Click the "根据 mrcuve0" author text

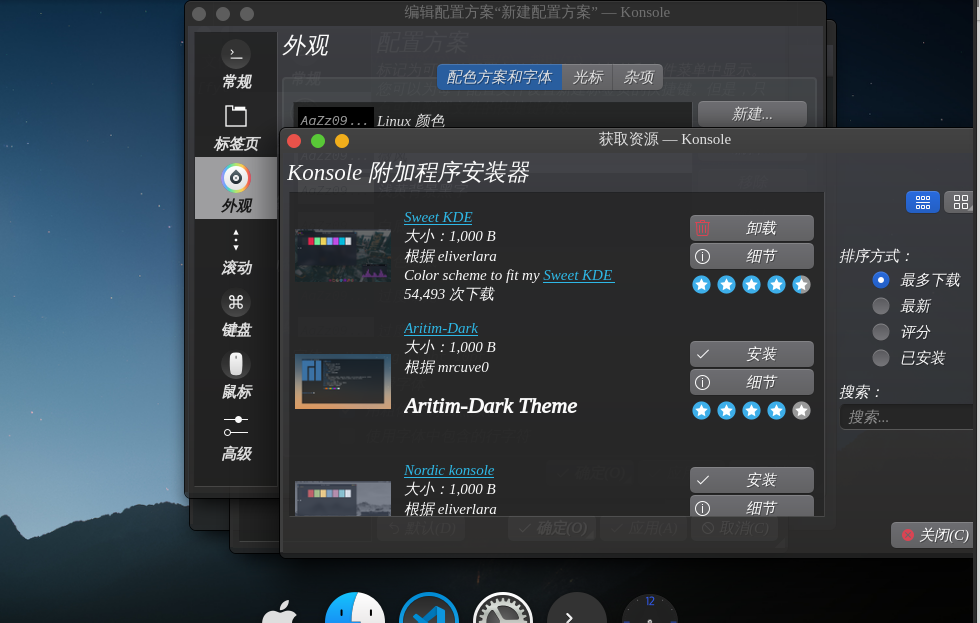tap(446, 367)
